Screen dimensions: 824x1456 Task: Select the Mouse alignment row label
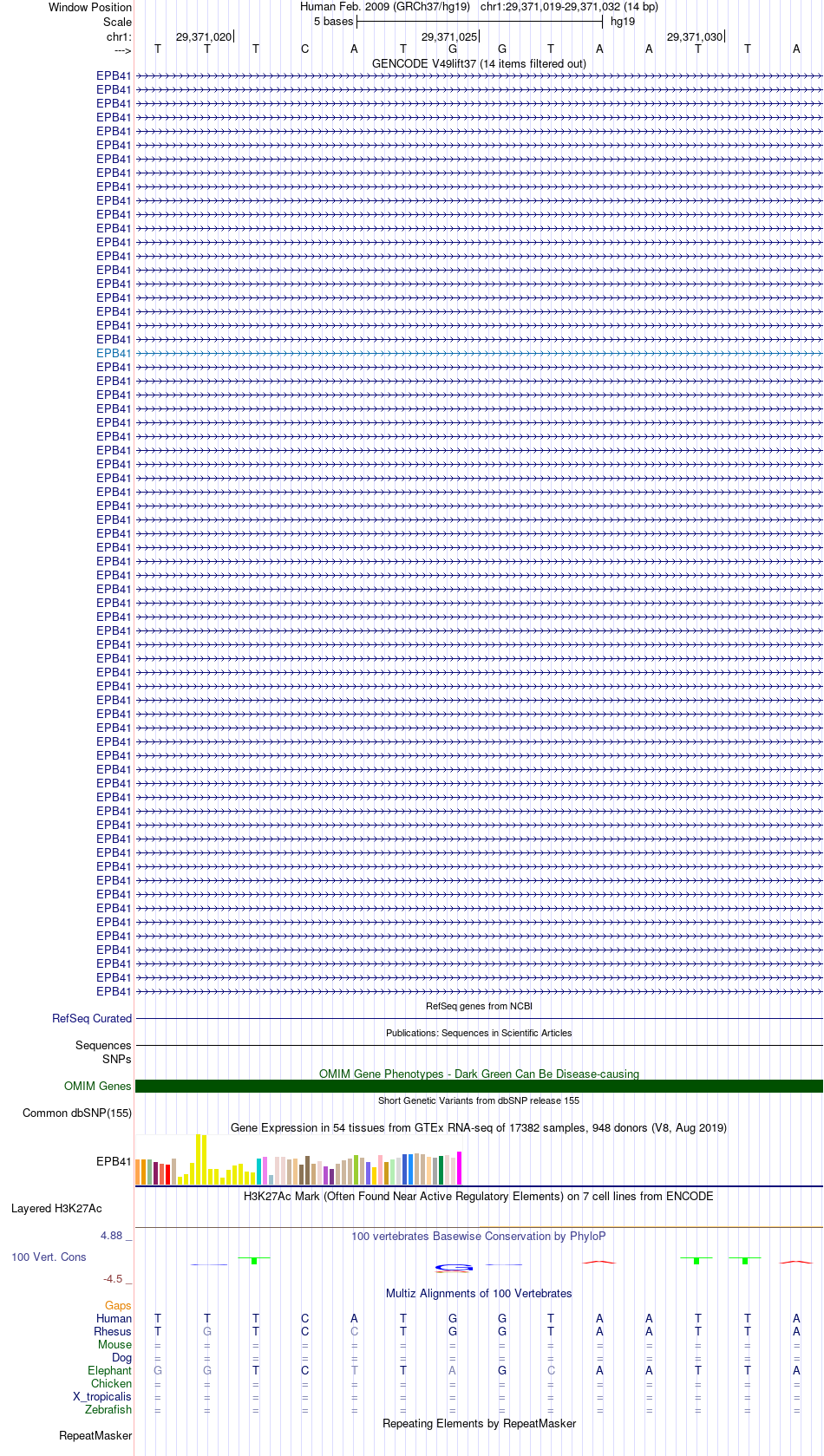pos(114,1344)
